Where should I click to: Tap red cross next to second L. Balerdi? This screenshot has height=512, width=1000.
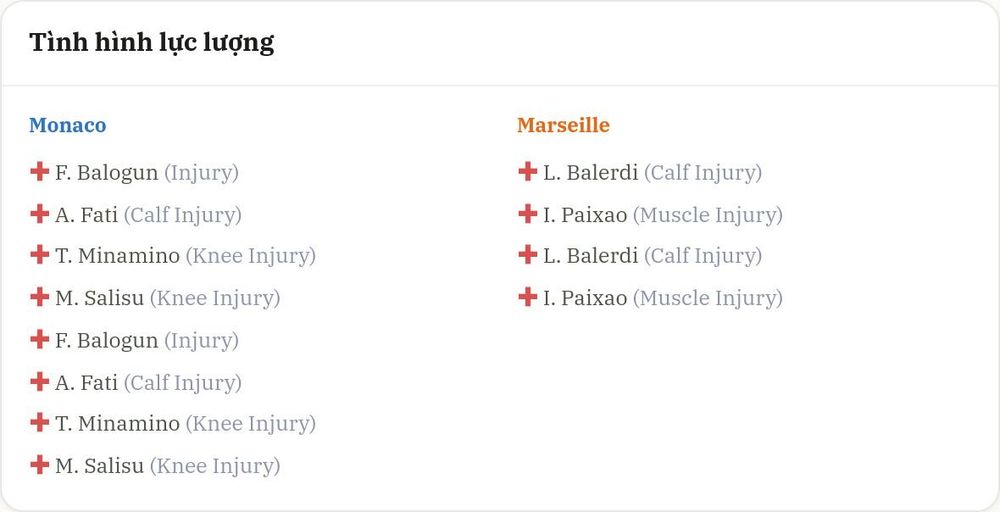527,255
